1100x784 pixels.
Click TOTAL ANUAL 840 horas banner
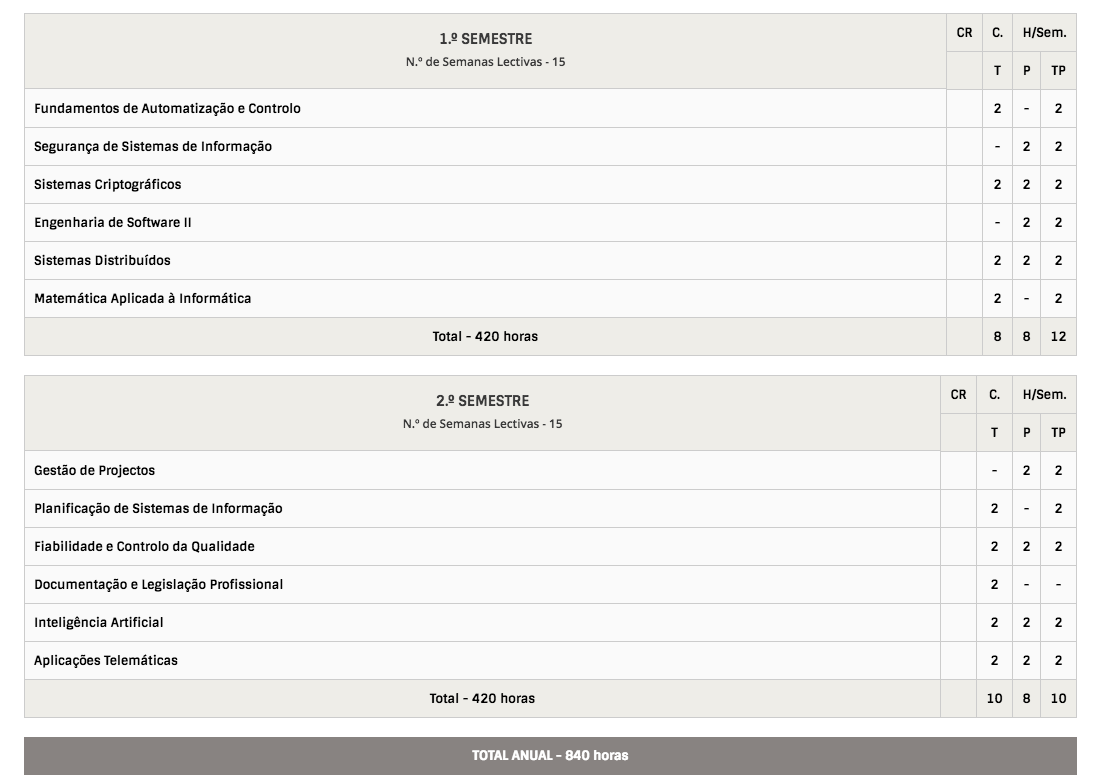pyautogui.click(x=550, y=755)
